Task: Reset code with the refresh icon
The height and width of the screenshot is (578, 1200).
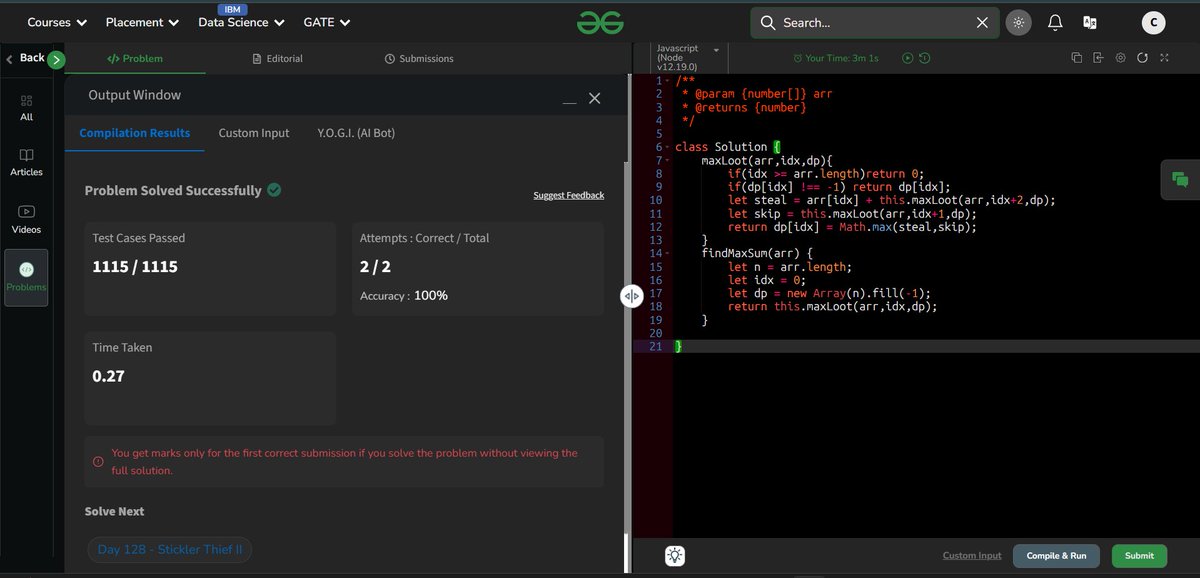Action: point(1142,58)
